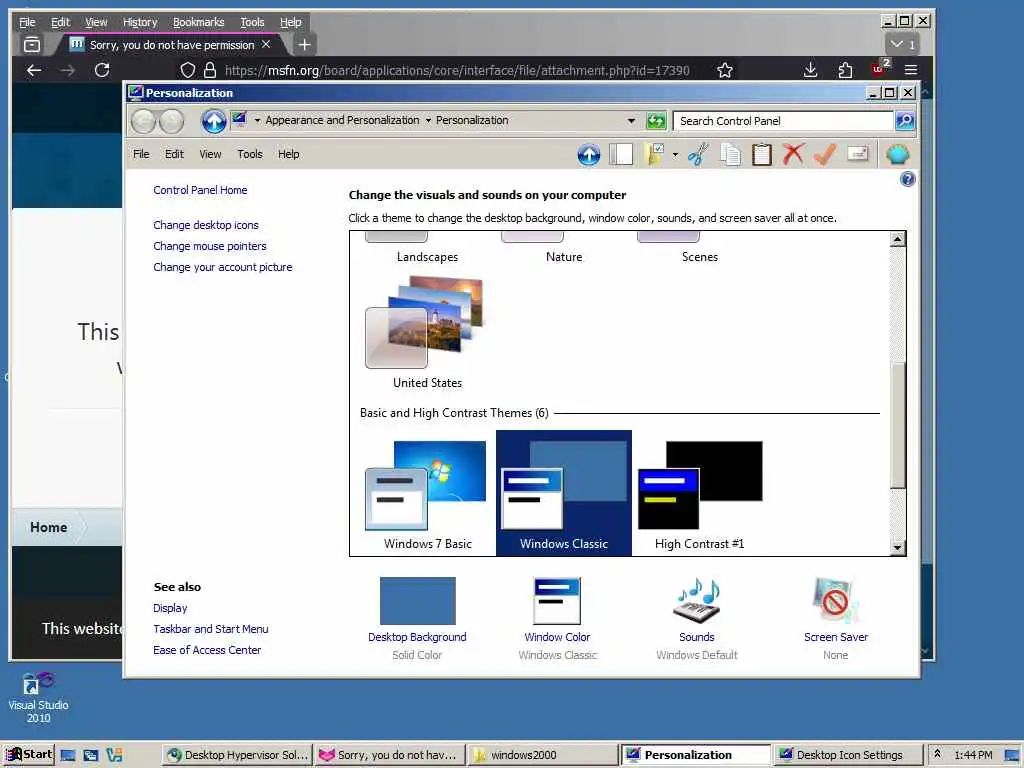This screenshot has width=1024, height=768.
Task: Click the Start button on taskbar
Action: point(29,754)
